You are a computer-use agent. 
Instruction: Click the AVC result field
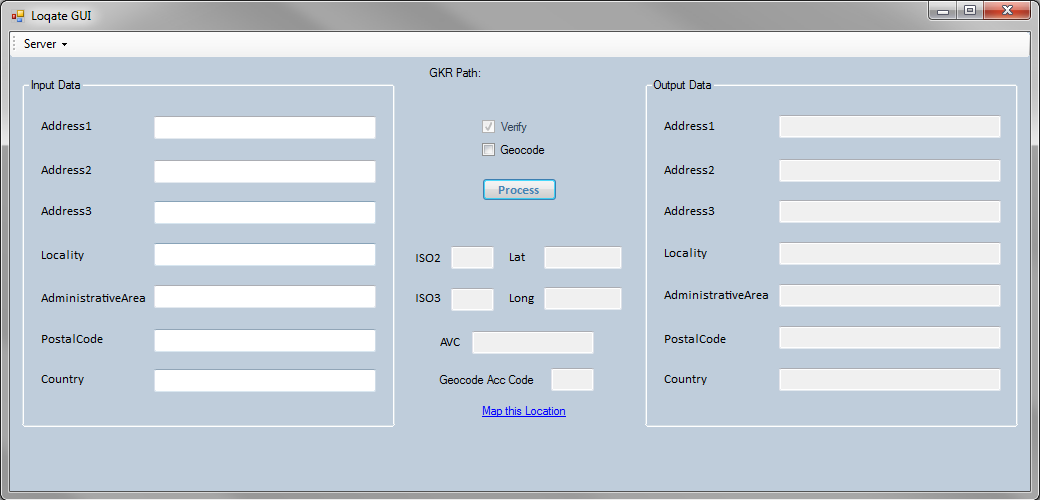point(533,342)
